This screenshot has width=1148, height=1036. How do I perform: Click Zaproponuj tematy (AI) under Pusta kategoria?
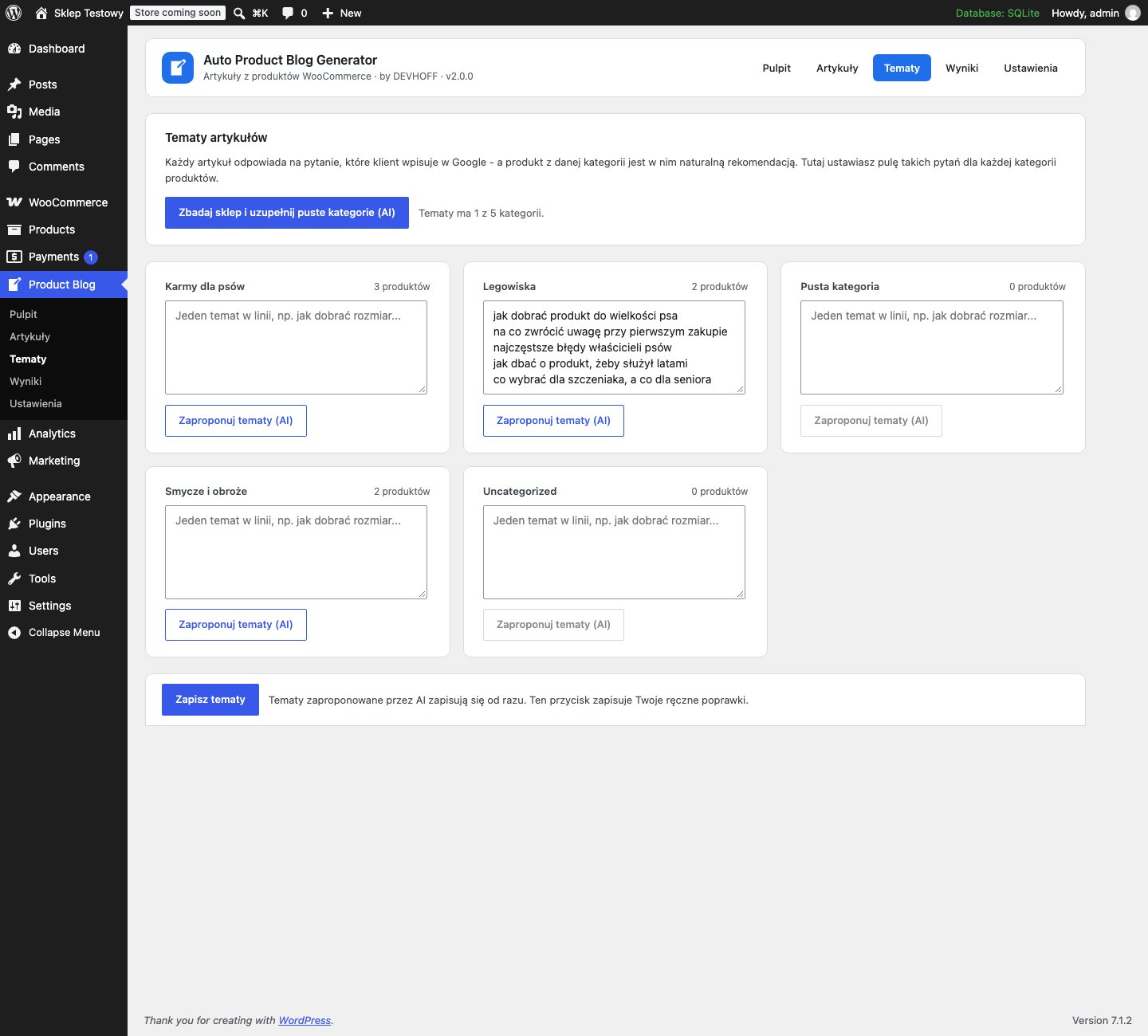(871, 421)
